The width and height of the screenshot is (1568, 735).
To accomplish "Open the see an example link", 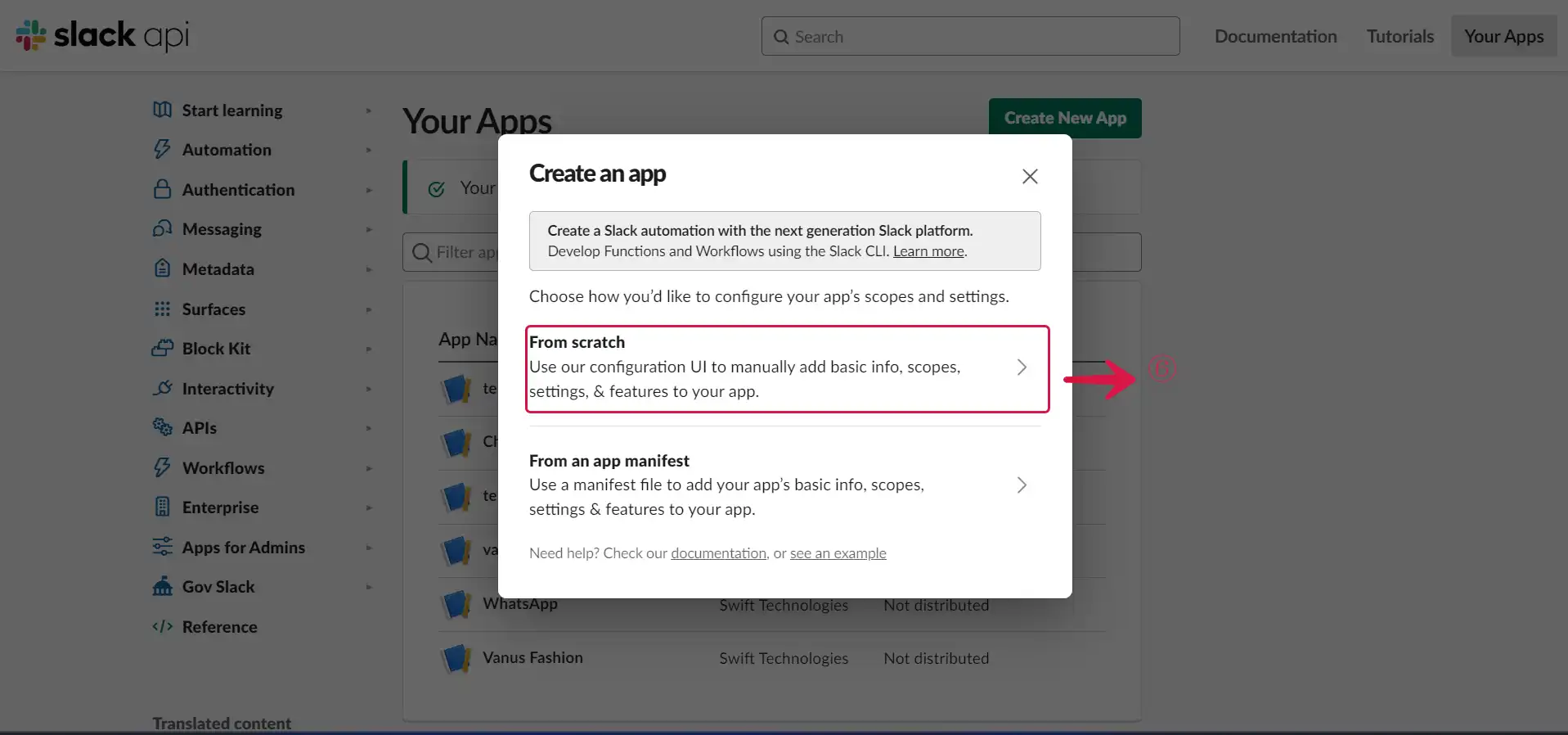I will coord(838,553).
